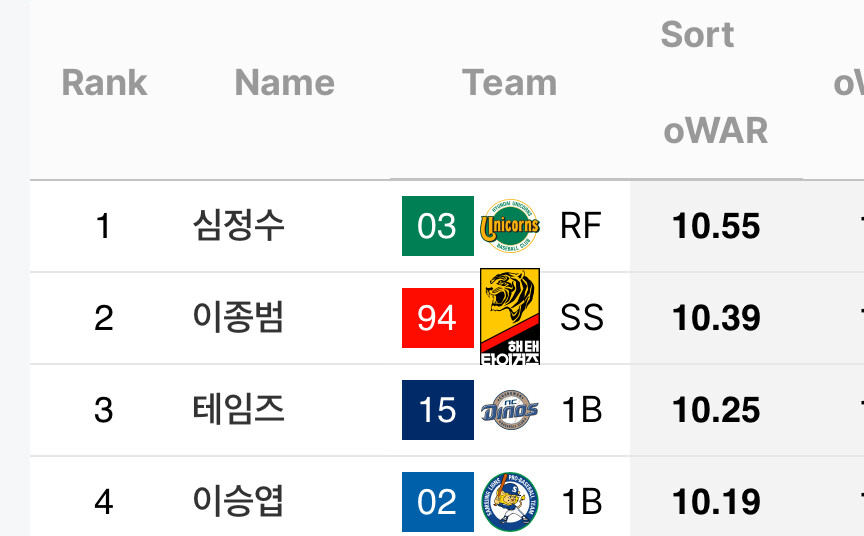Click the 10.55 oWAR value
Image resolution: width=864 pixels, height=536 pixels.
(x=716, y=226)
